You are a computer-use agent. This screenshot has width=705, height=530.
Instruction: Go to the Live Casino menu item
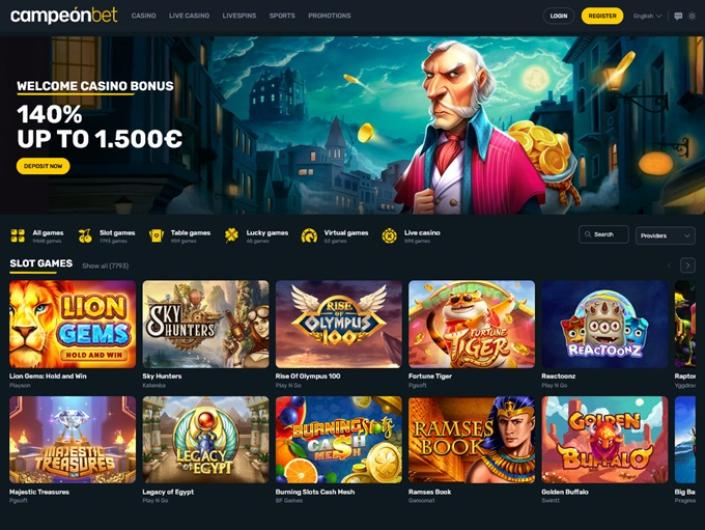click(189, 16)
